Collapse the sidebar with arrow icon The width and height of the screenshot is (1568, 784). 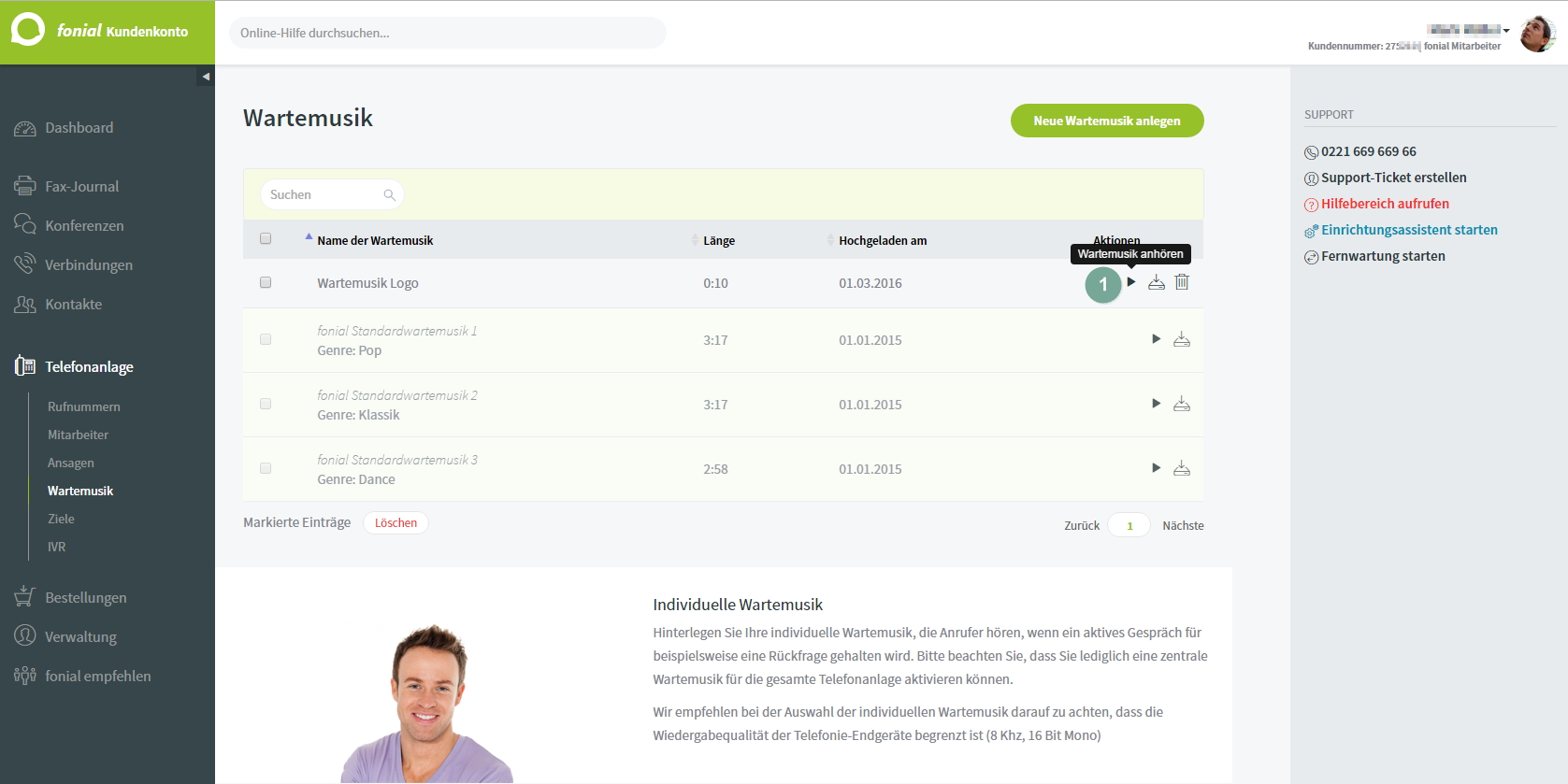[x=206, y=77]
